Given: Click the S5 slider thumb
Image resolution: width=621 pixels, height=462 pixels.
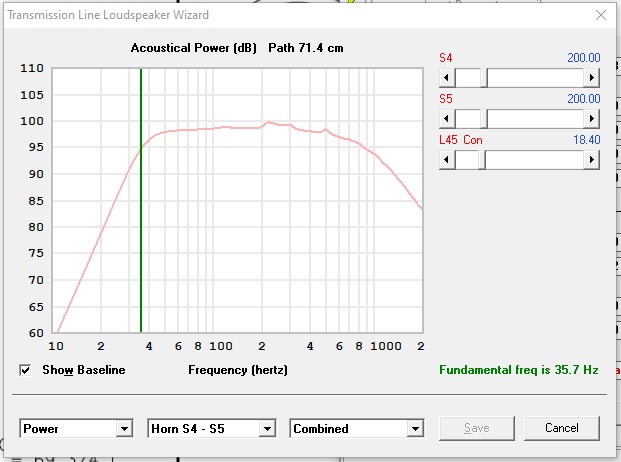Looking at the screenshot, I should pyautogui.click(x=484, y=118).
